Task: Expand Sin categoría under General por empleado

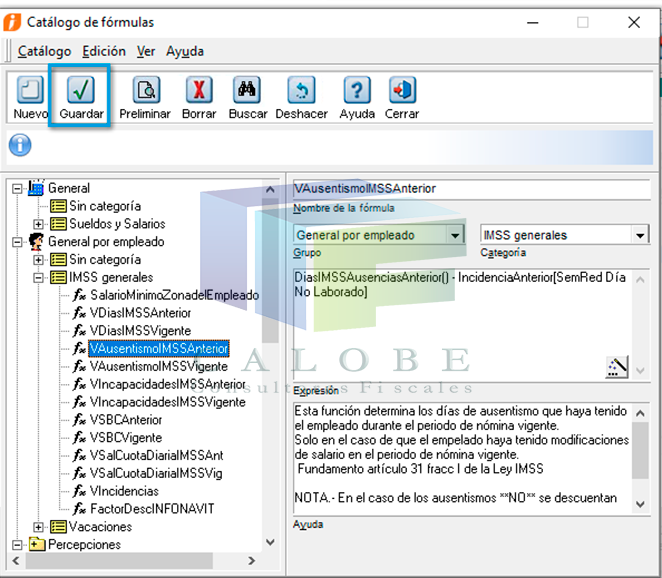Action: [x=38, y=260]
